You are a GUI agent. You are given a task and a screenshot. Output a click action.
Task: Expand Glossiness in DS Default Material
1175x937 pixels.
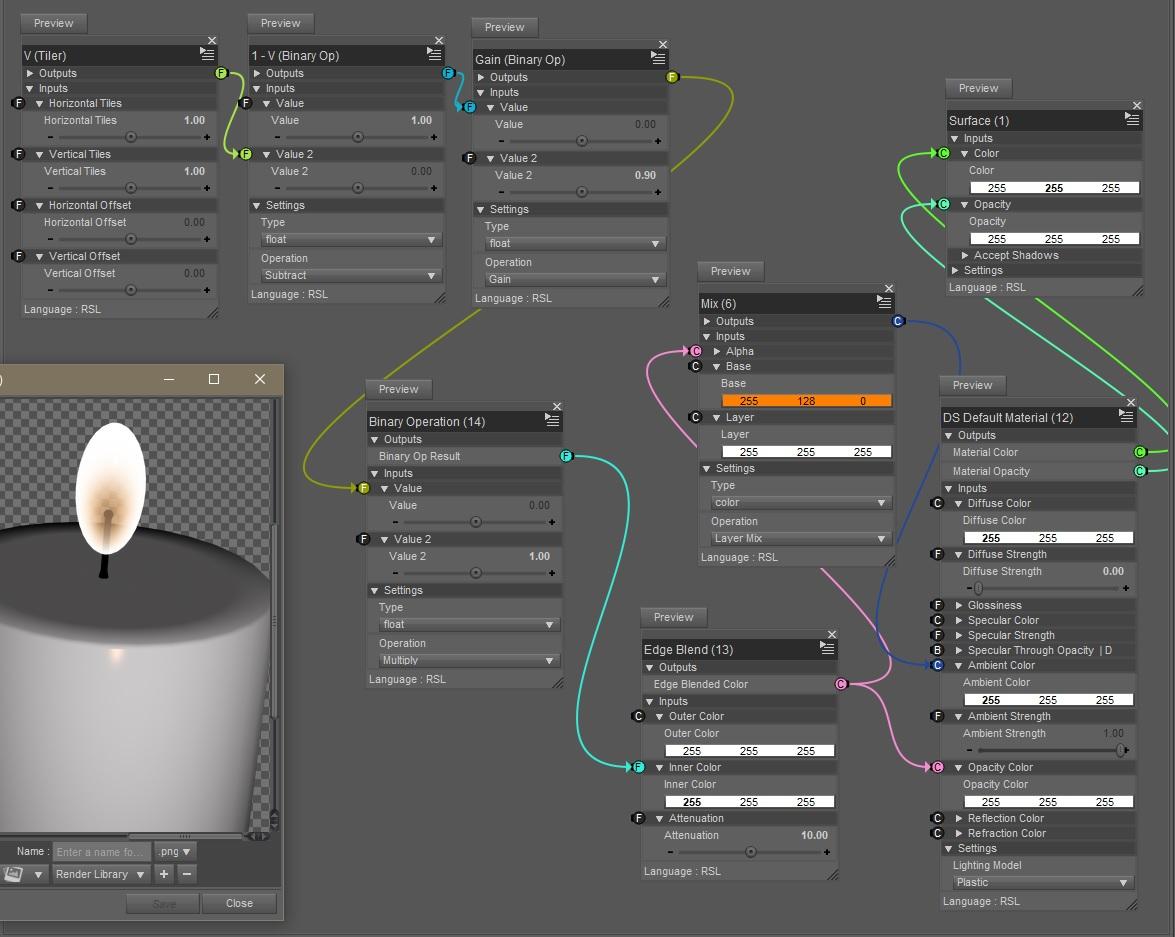pos(959,606)
